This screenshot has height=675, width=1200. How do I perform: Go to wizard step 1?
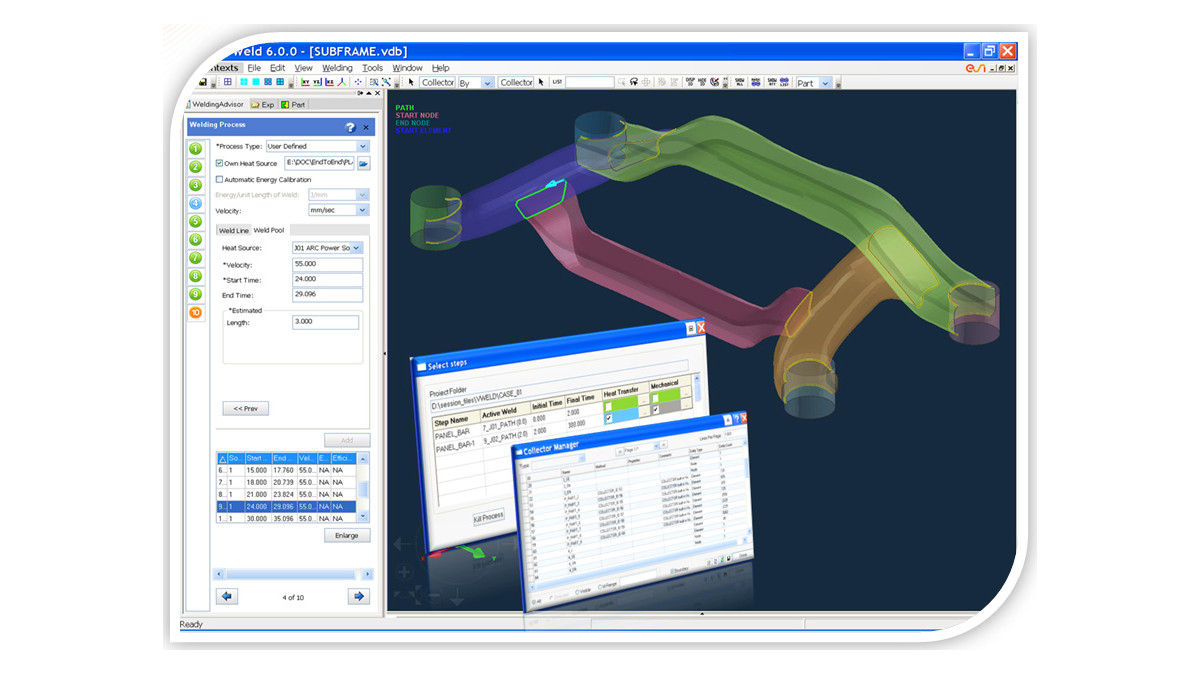(x=196, y=148)
